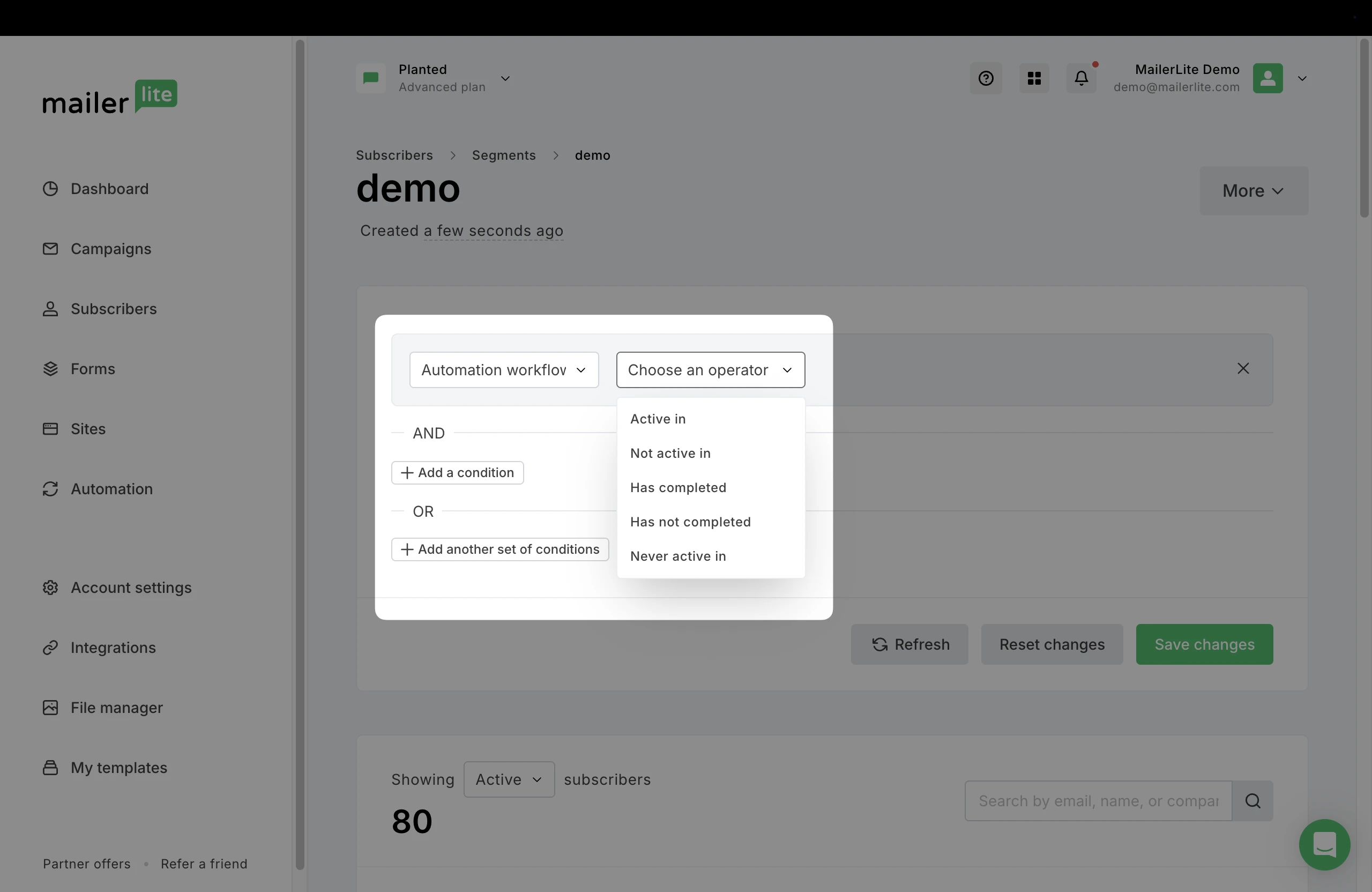The height and width of the screenshot is (892, 1372).
Task: Remove condition with the X icon
Action: [x=1243, y=368]
